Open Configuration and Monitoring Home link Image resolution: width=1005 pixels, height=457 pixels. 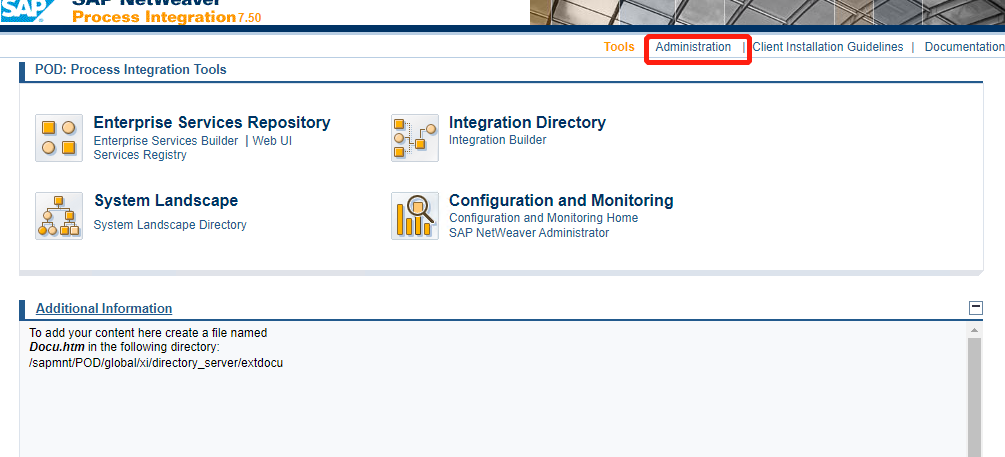click(544, 218)
